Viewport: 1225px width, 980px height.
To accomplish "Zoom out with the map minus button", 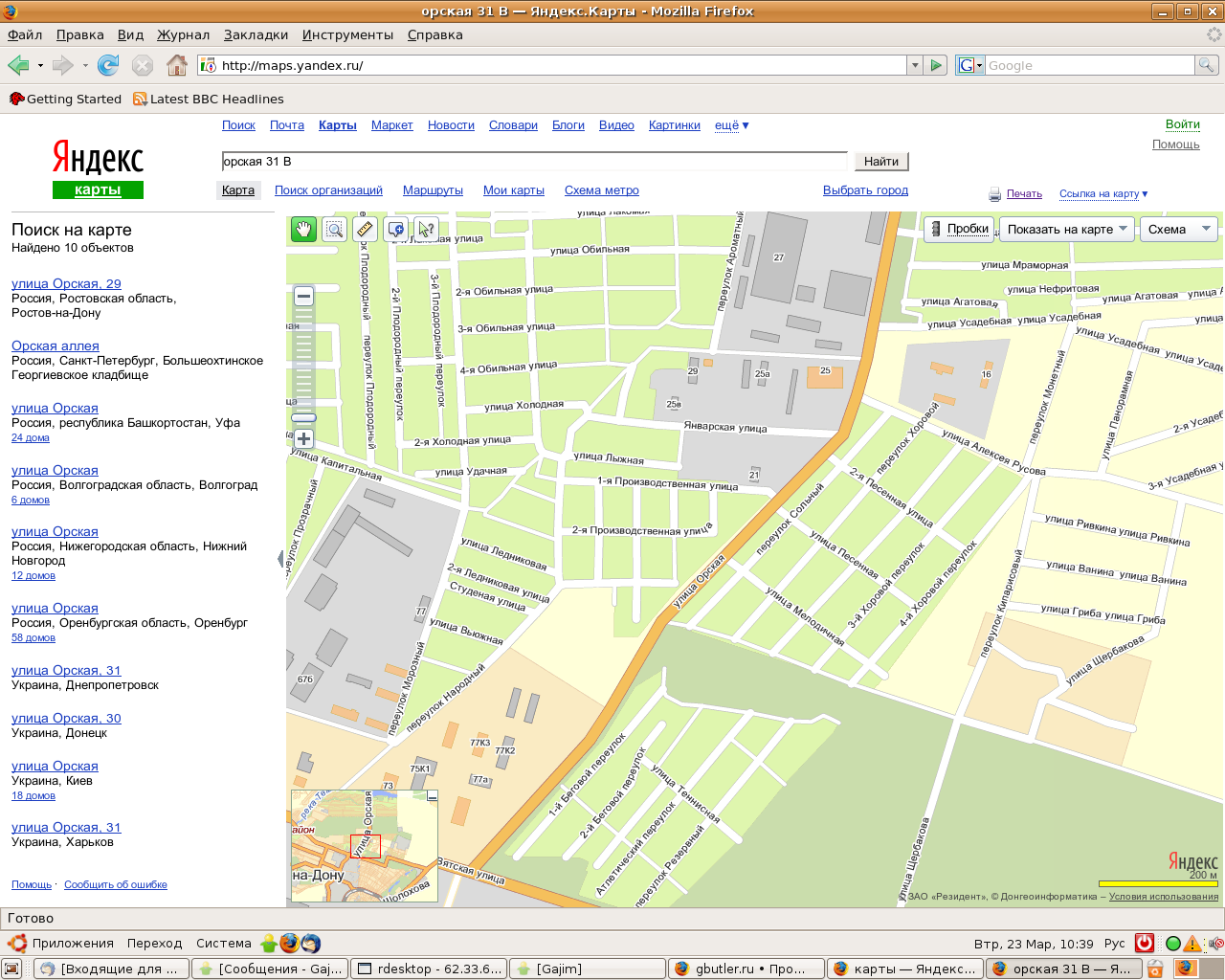I will point(303,297).
